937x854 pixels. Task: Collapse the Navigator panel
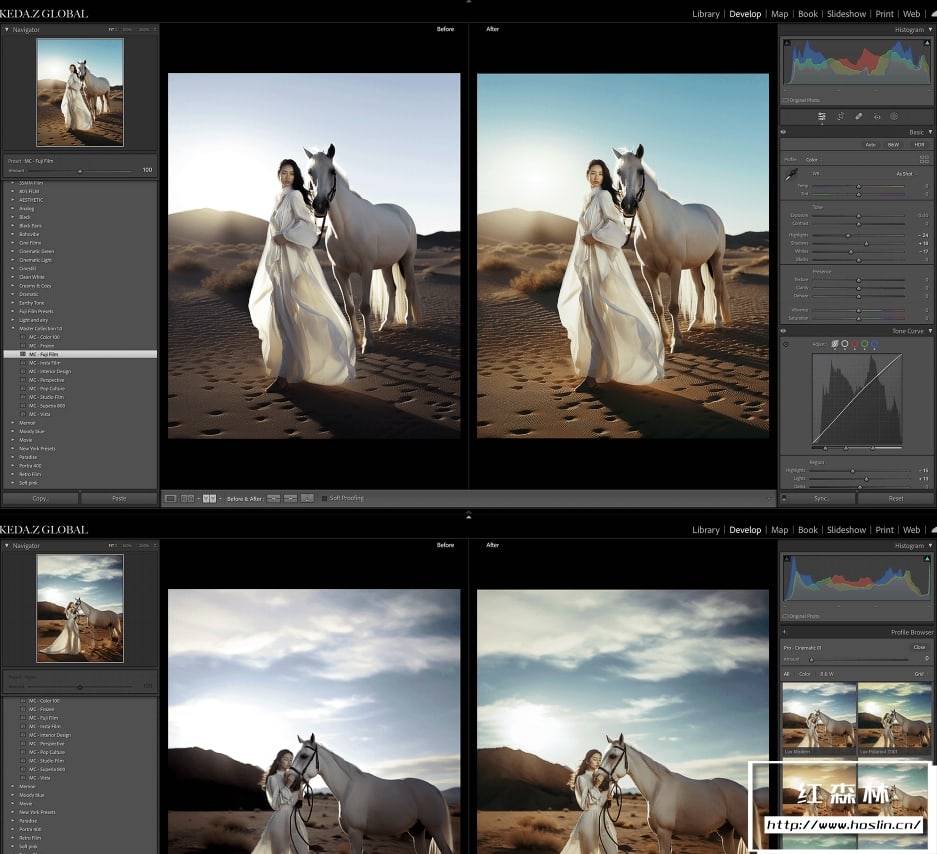[6, 30]
